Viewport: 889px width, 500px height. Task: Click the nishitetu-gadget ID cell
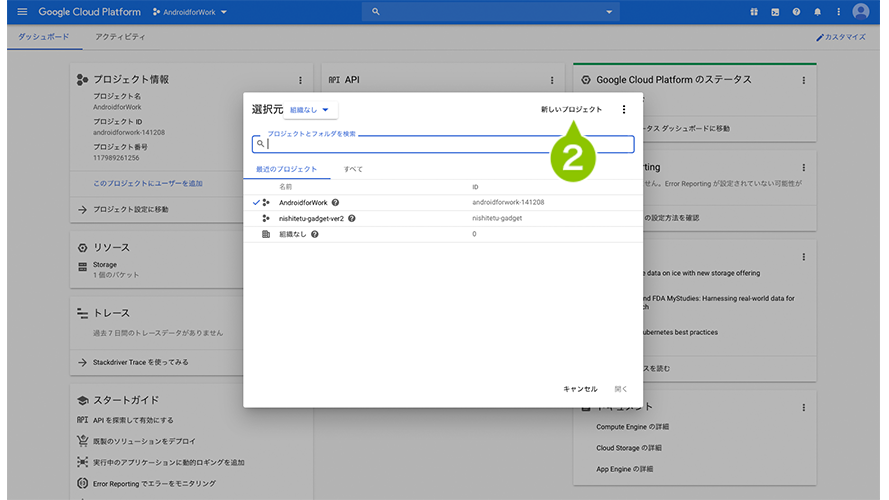pyautogui.click(x=497, y=218)
